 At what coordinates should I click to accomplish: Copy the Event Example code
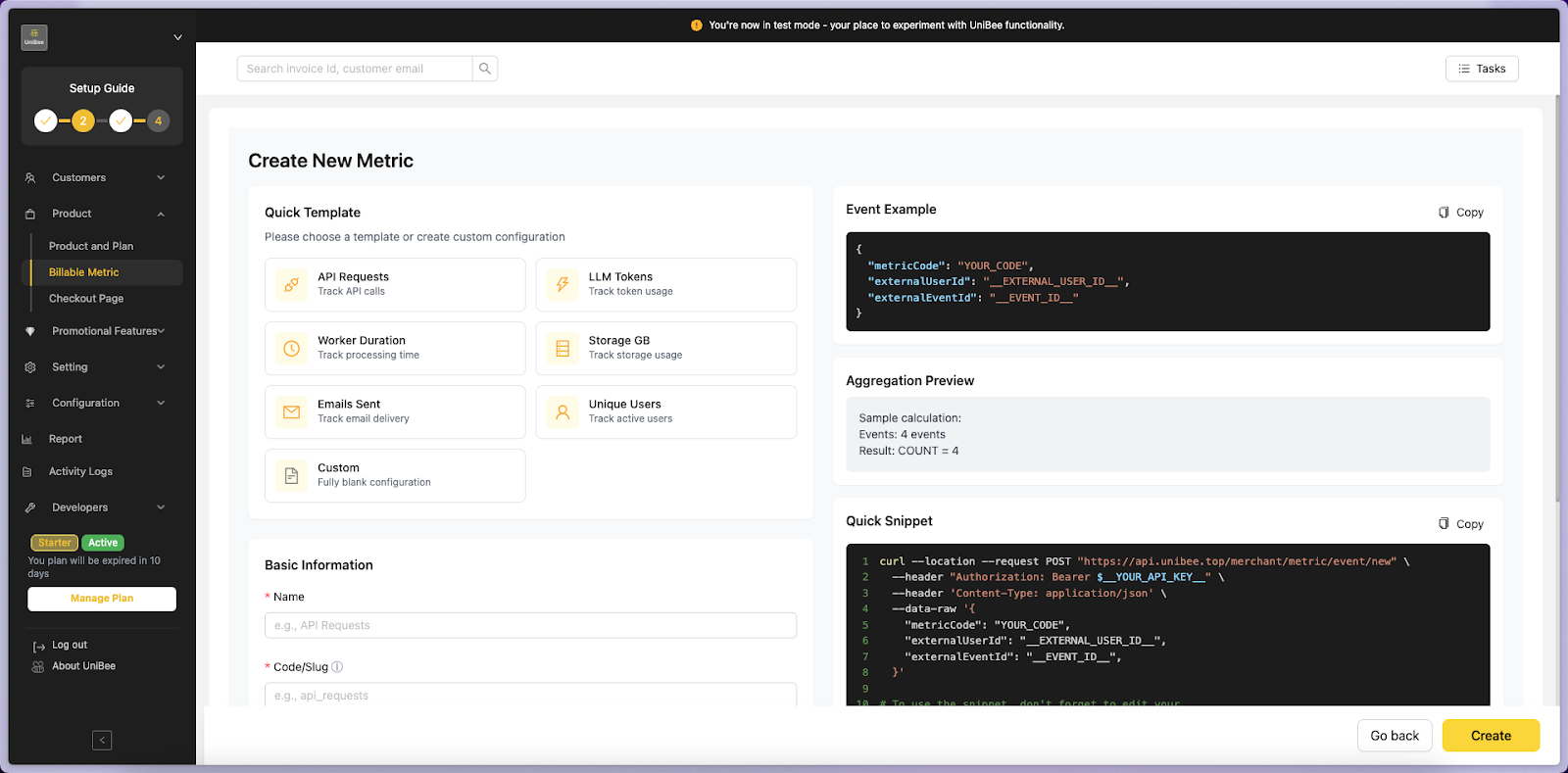(1460, 213)
